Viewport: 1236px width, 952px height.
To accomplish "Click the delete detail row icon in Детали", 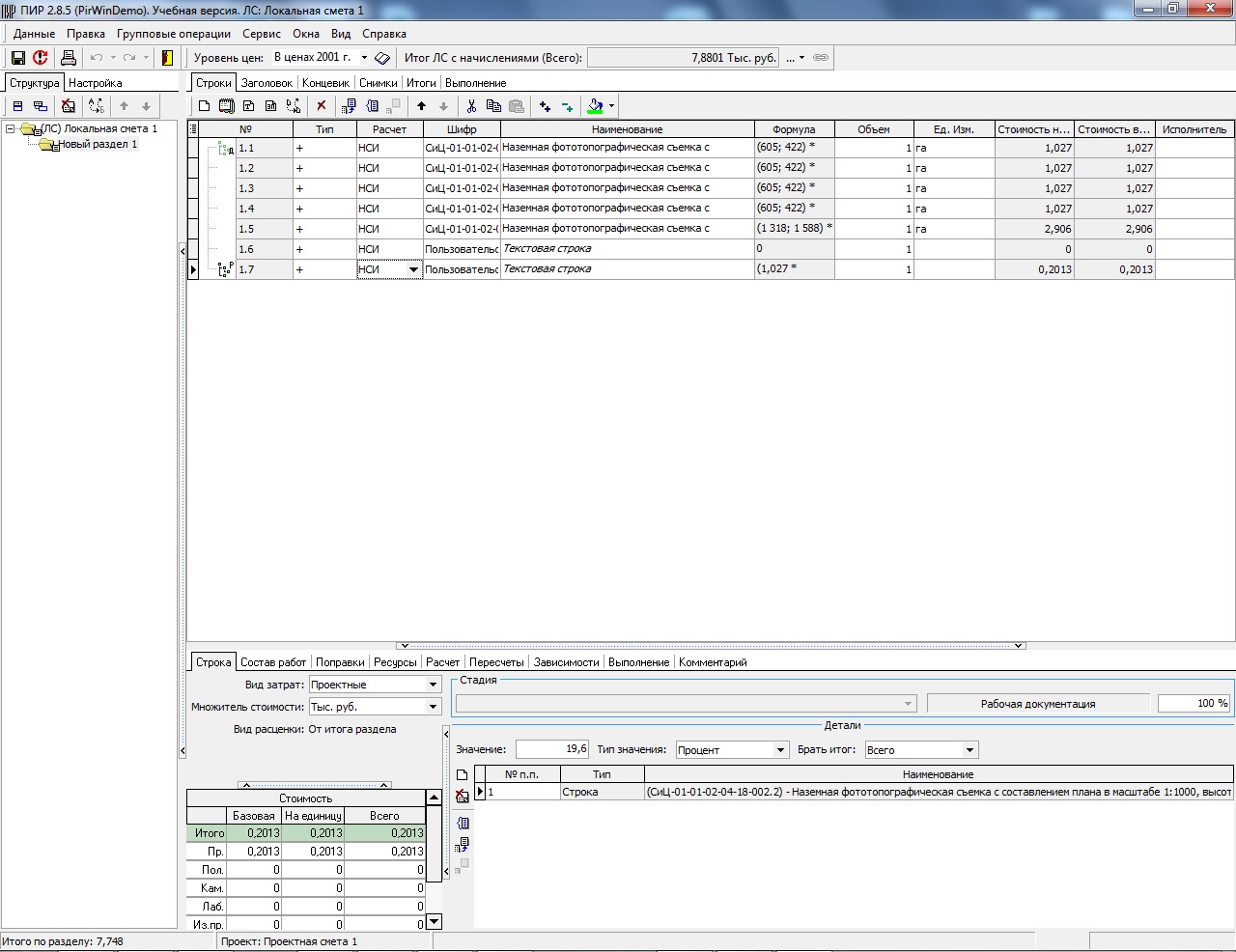I will (463, 796).
